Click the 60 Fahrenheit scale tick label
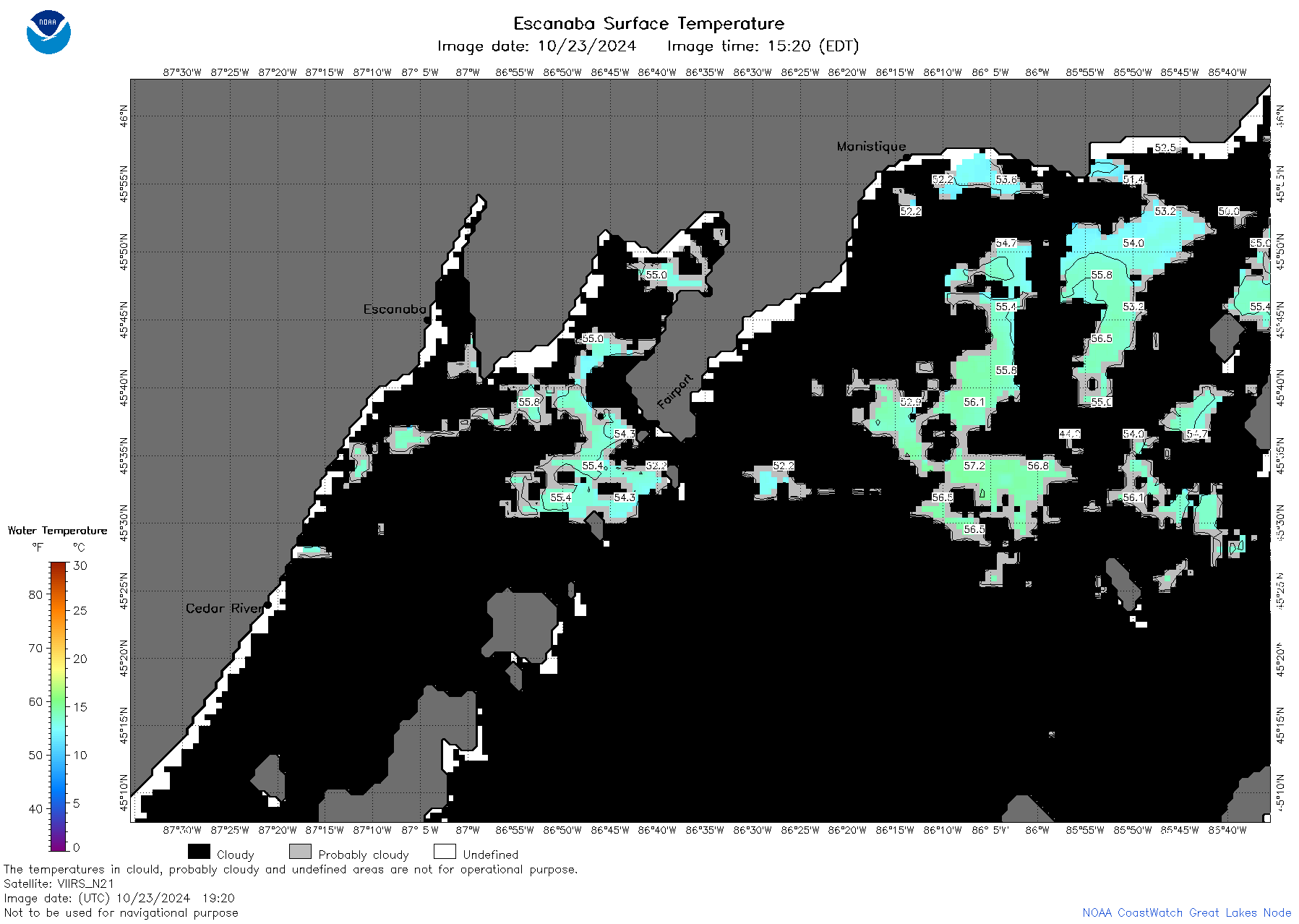This screenshot has width=1299, height=924. point(35,701)
